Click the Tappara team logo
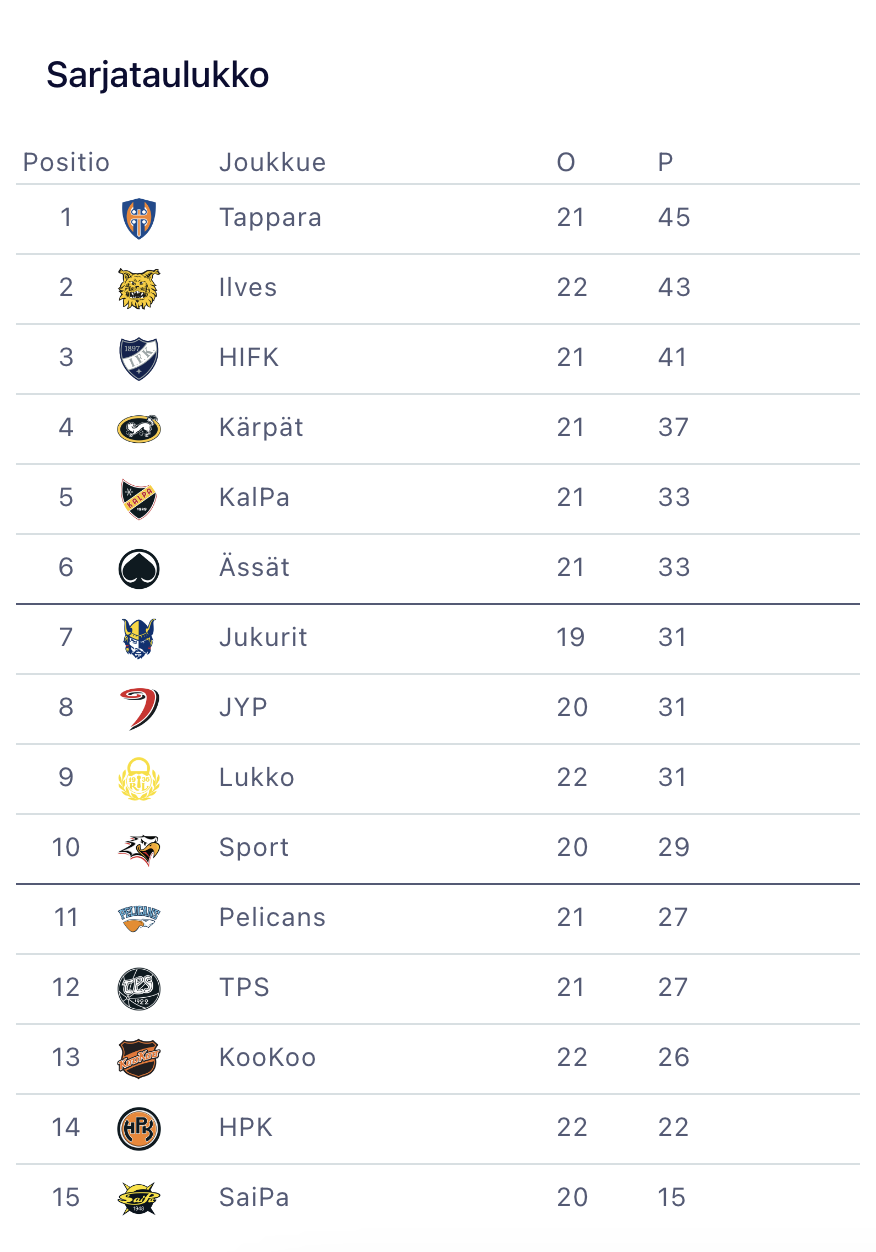Screen dimensions: 876x1252 (x=139, y=219)
